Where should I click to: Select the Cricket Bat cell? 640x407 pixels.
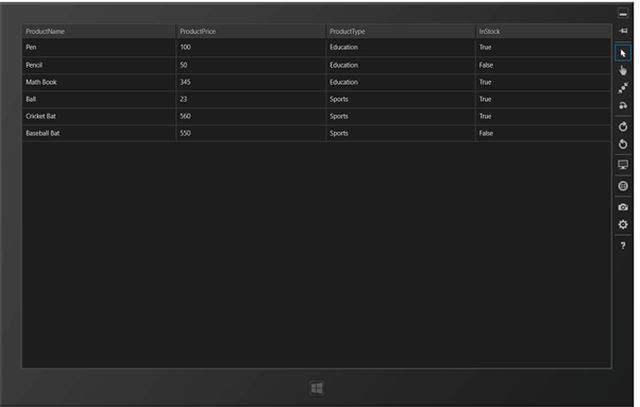[99, 116]
